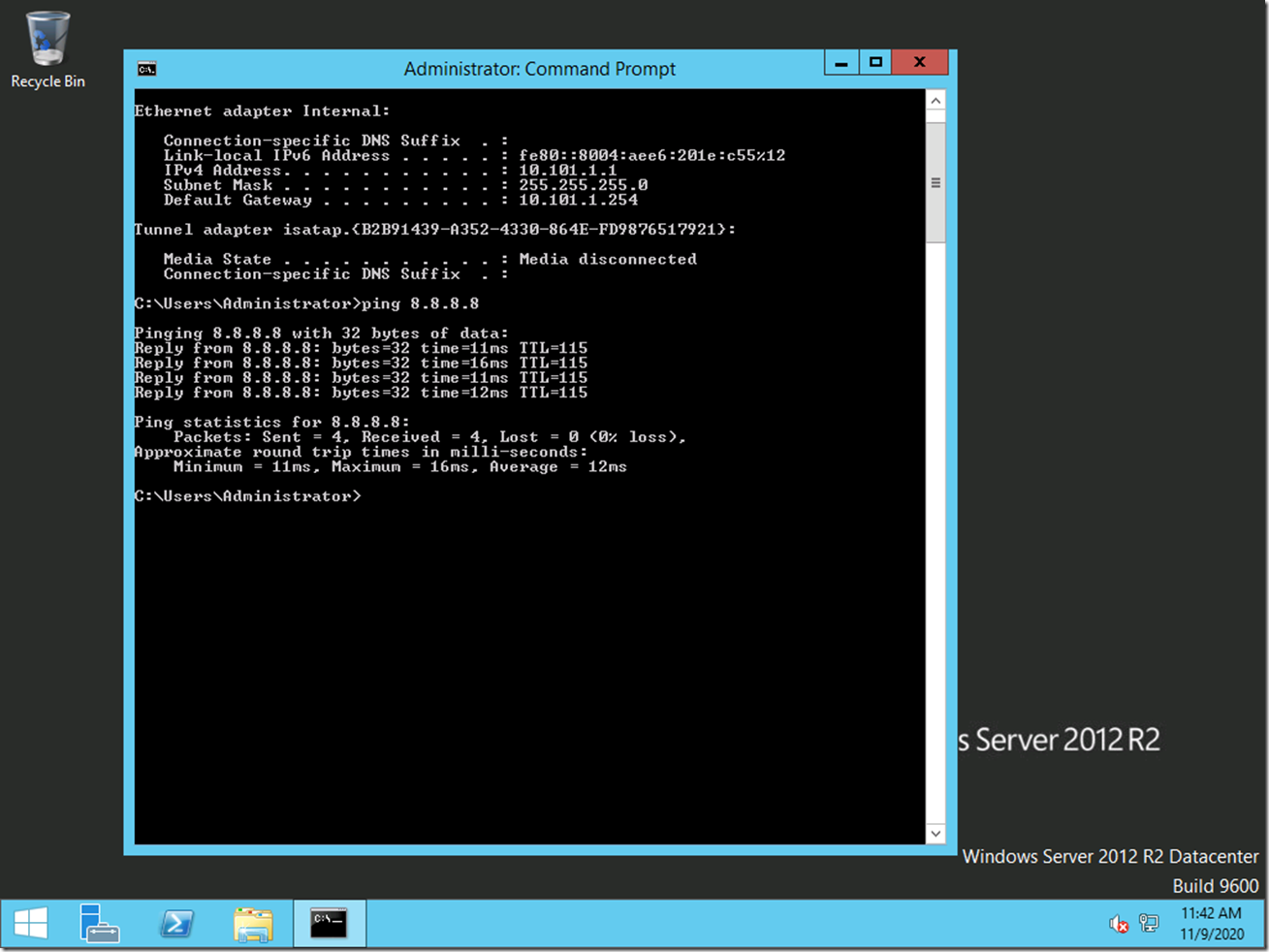Screen dimensions: 1269x952
Task: Close the Administrator Command Prompt window
Action: (919, 63)
